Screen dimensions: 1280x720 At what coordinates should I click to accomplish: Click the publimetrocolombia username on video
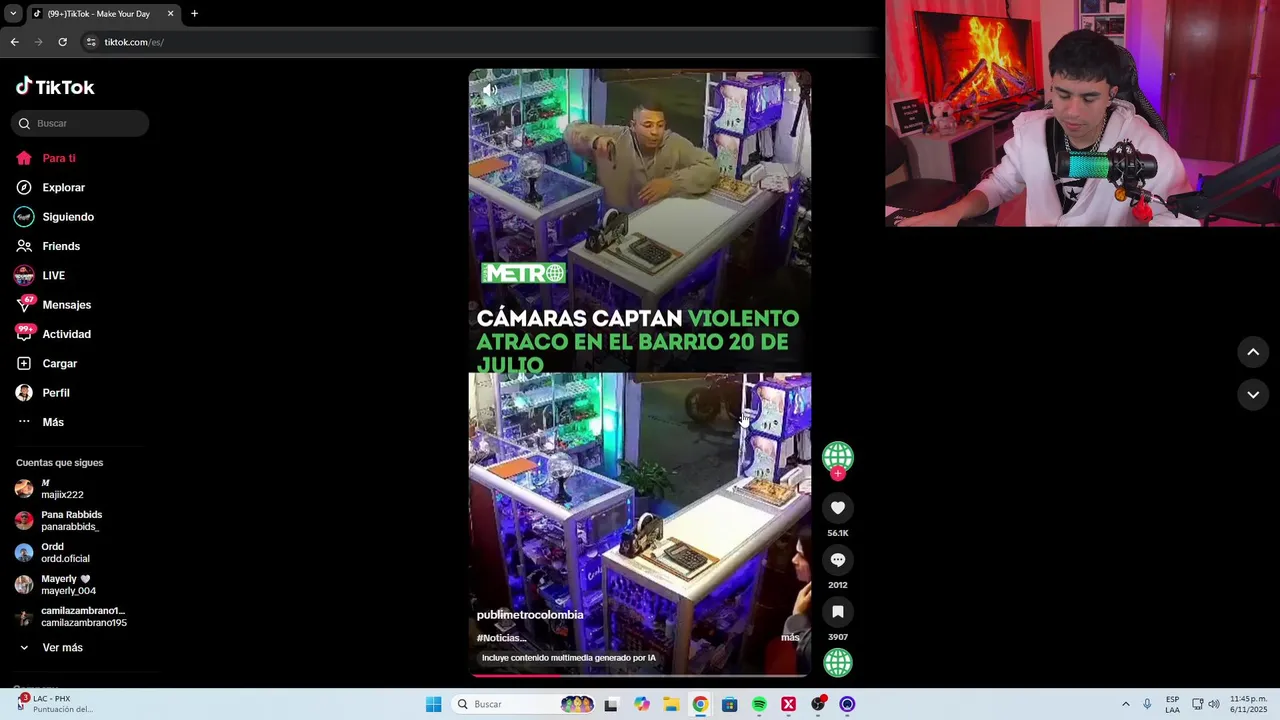530,615
